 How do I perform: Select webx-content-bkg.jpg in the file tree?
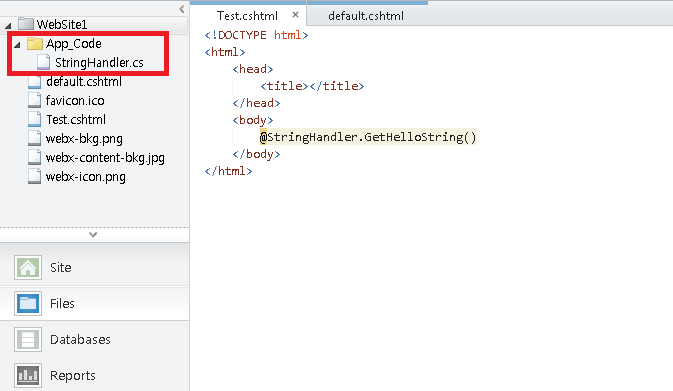105,158
